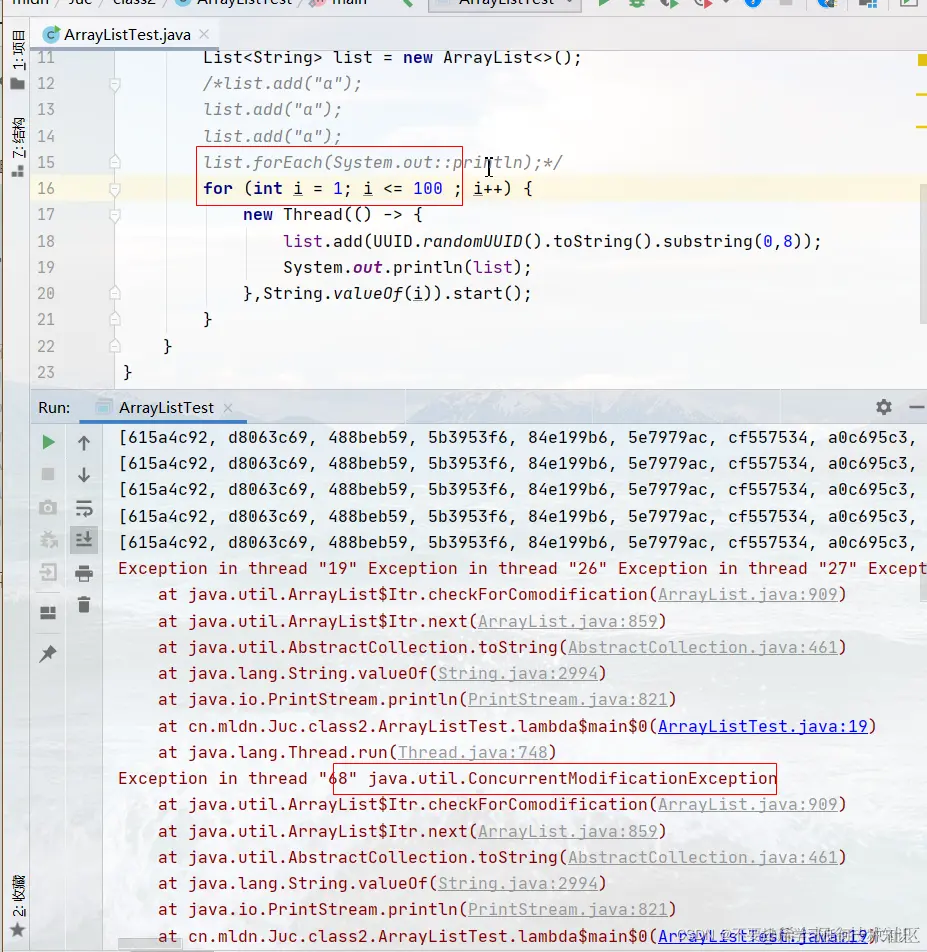Click fold marker at line 15
Screen dimensions: 927x952
point(115,162)
